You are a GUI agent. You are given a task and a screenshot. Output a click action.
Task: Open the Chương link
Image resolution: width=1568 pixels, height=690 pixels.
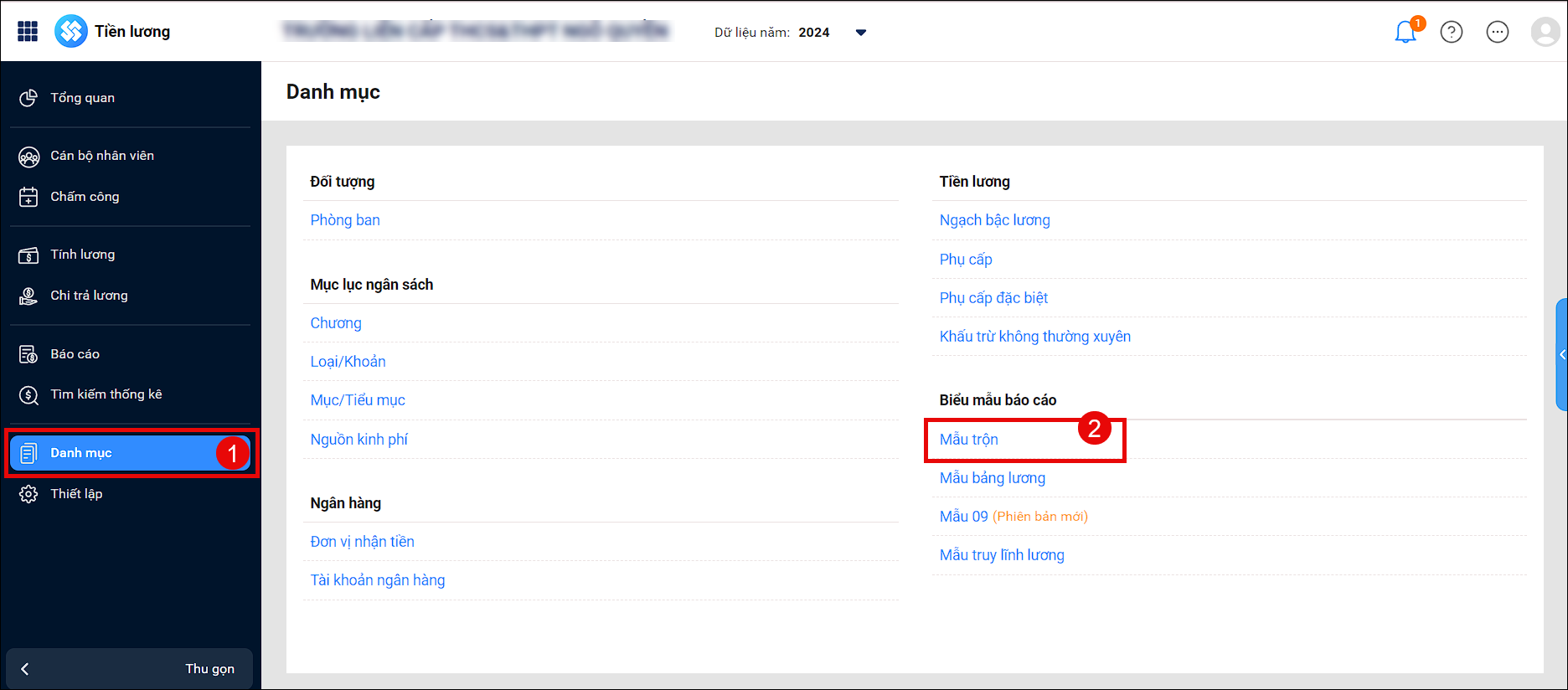[x=336, y=323]
